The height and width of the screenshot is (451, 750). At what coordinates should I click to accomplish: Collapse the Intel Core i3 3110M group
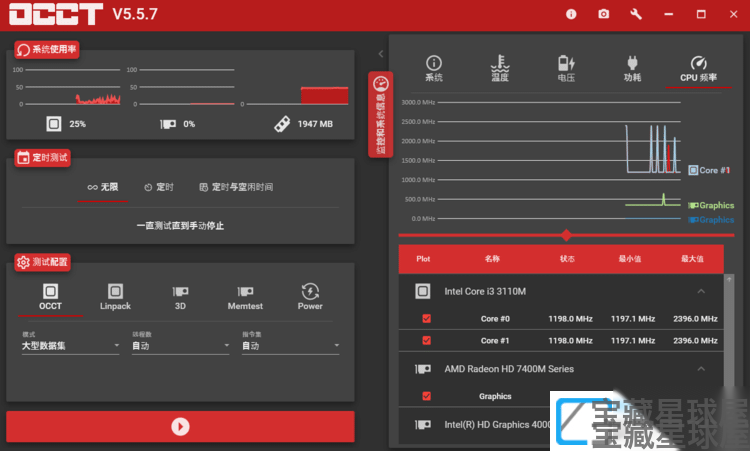pyautogui.click(x=701, y=291)
